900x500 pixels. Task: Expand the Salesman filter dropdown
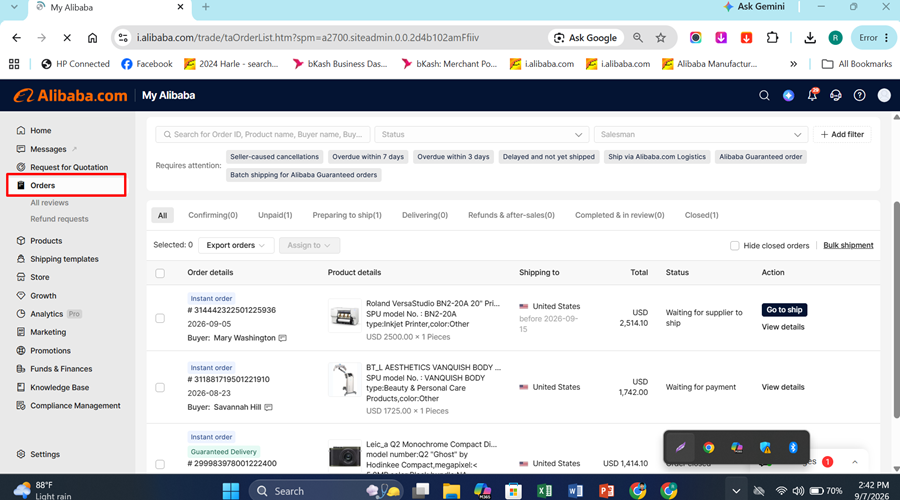(701, 134)
